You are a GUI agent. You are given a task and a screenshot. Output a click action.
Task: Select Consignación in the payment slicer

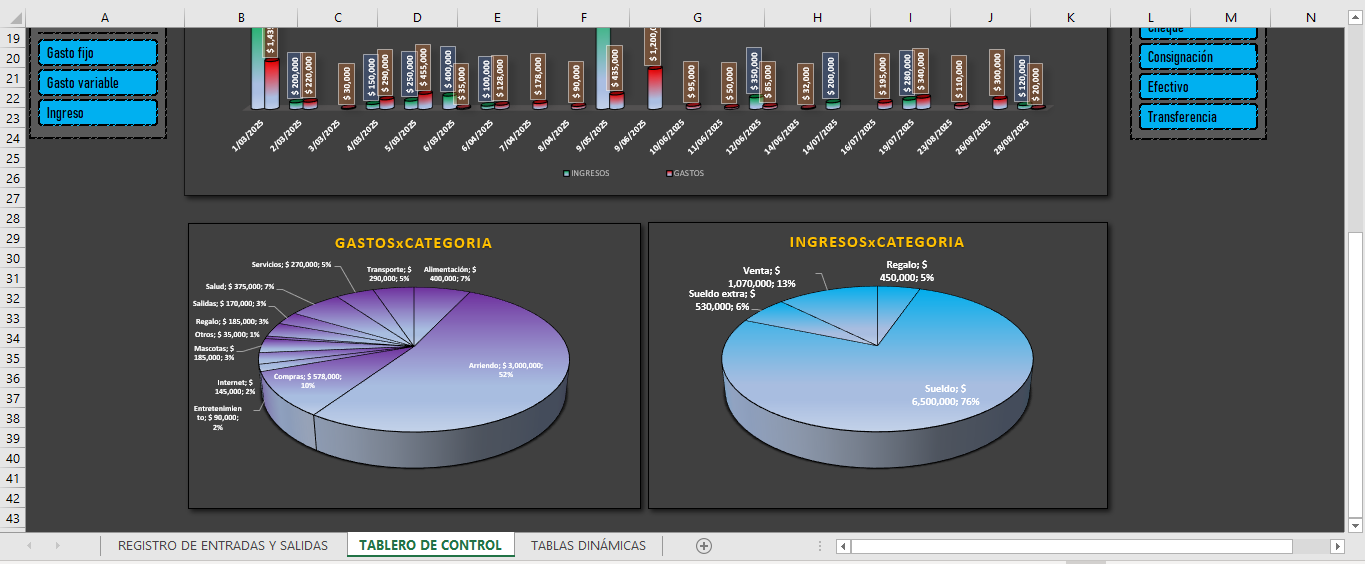pyautogui.click(x=1197, y=58)
